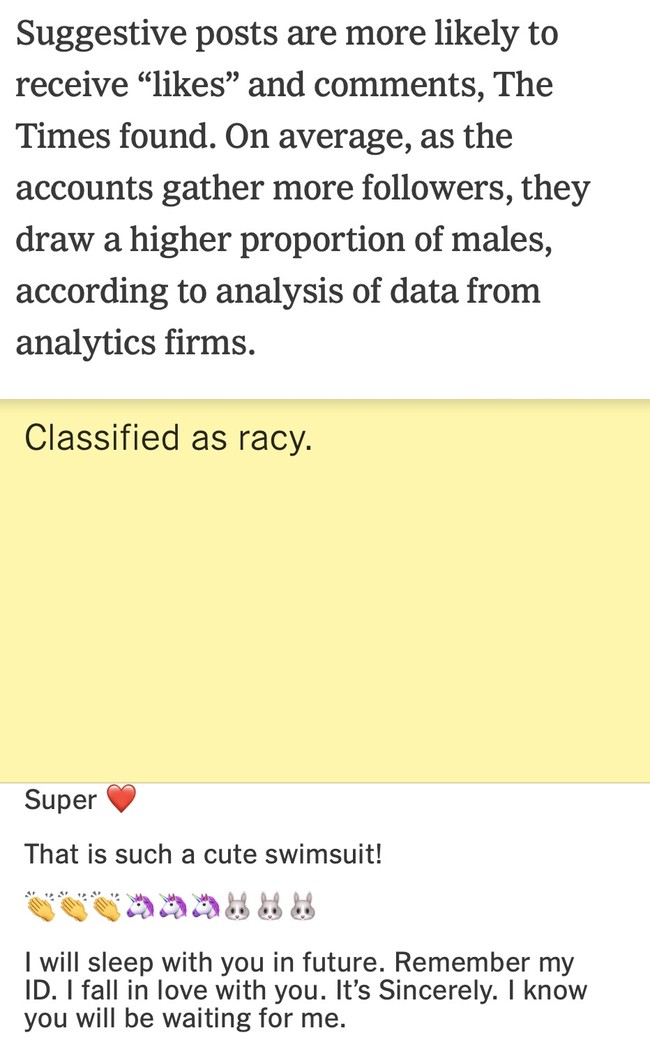This screenshot has width=650, height=1042.
Task: Click the "I will sleep with you" comment
Action: pos(306,990)
